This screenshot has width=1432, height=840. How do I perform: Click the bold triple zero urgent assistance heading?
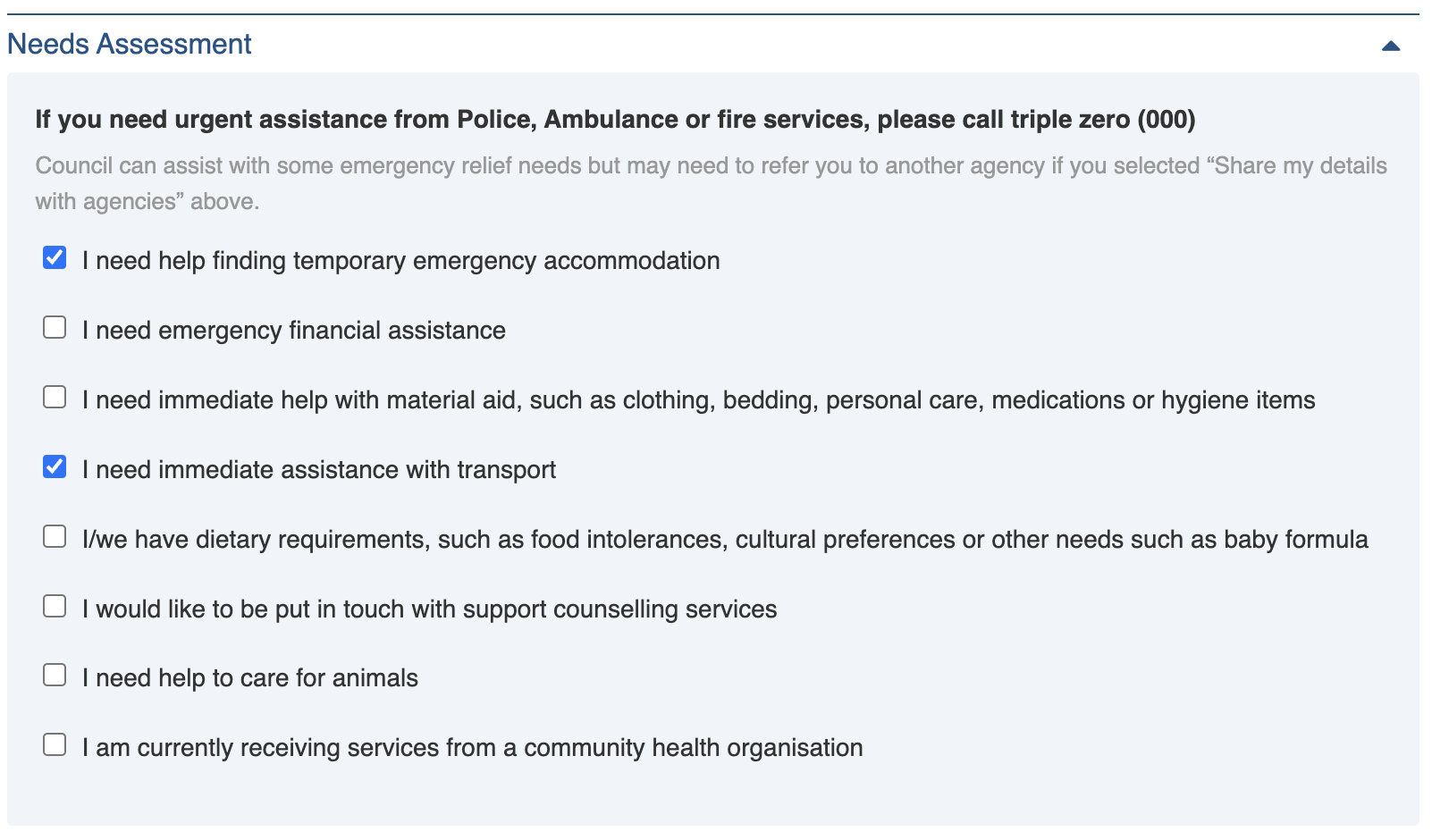pyautogui.click(x=615, y=120)
